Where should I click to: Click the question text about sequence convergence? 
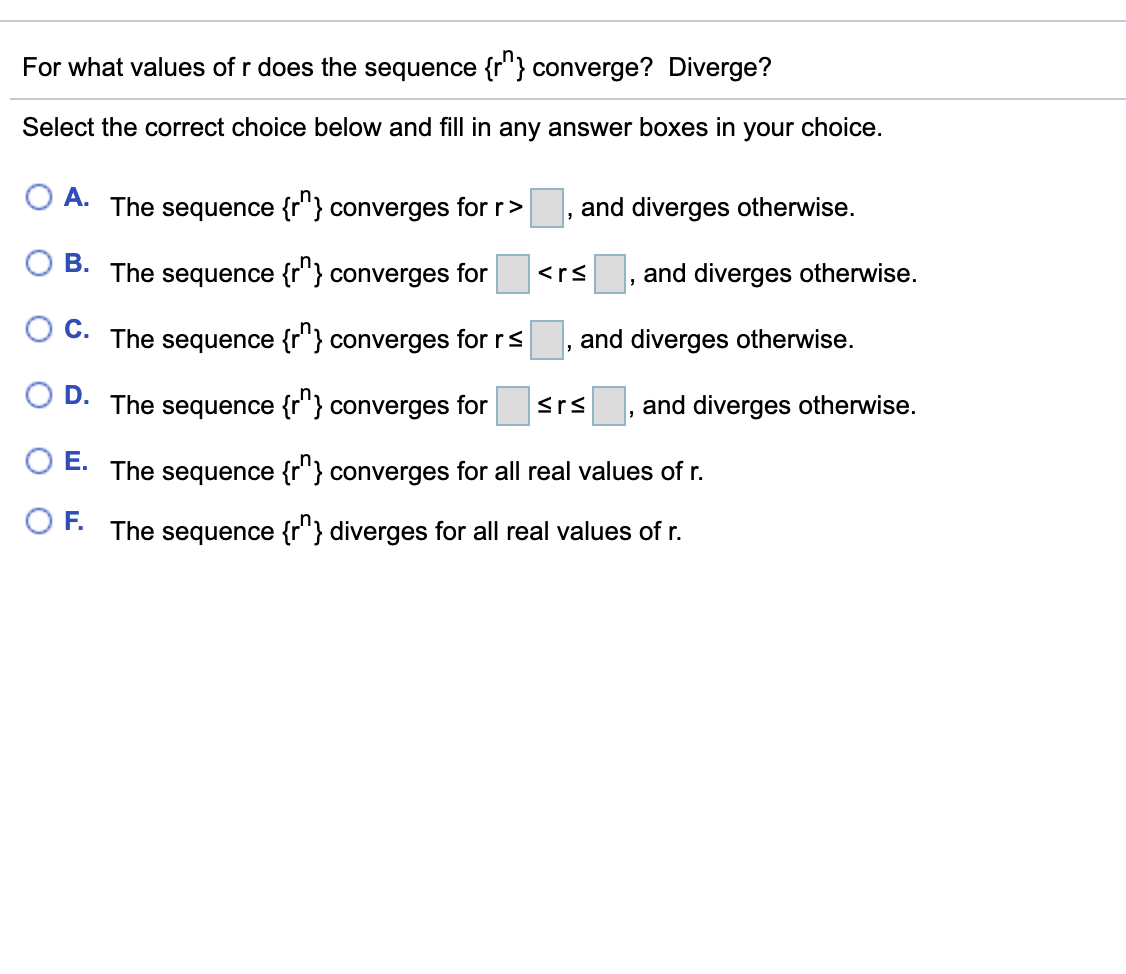tap(398, 66)
